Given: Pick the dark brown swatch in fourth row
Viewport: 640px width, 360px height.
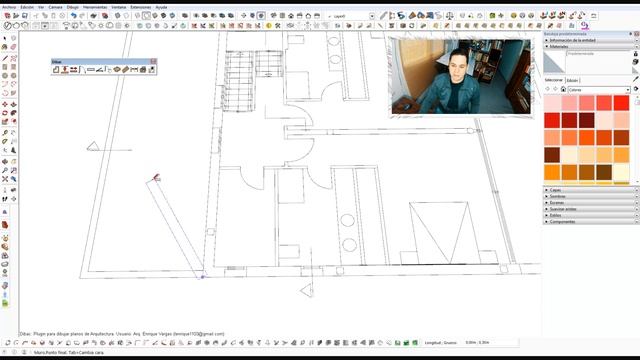Looking at the screenshot, I should tap(552, 155).
